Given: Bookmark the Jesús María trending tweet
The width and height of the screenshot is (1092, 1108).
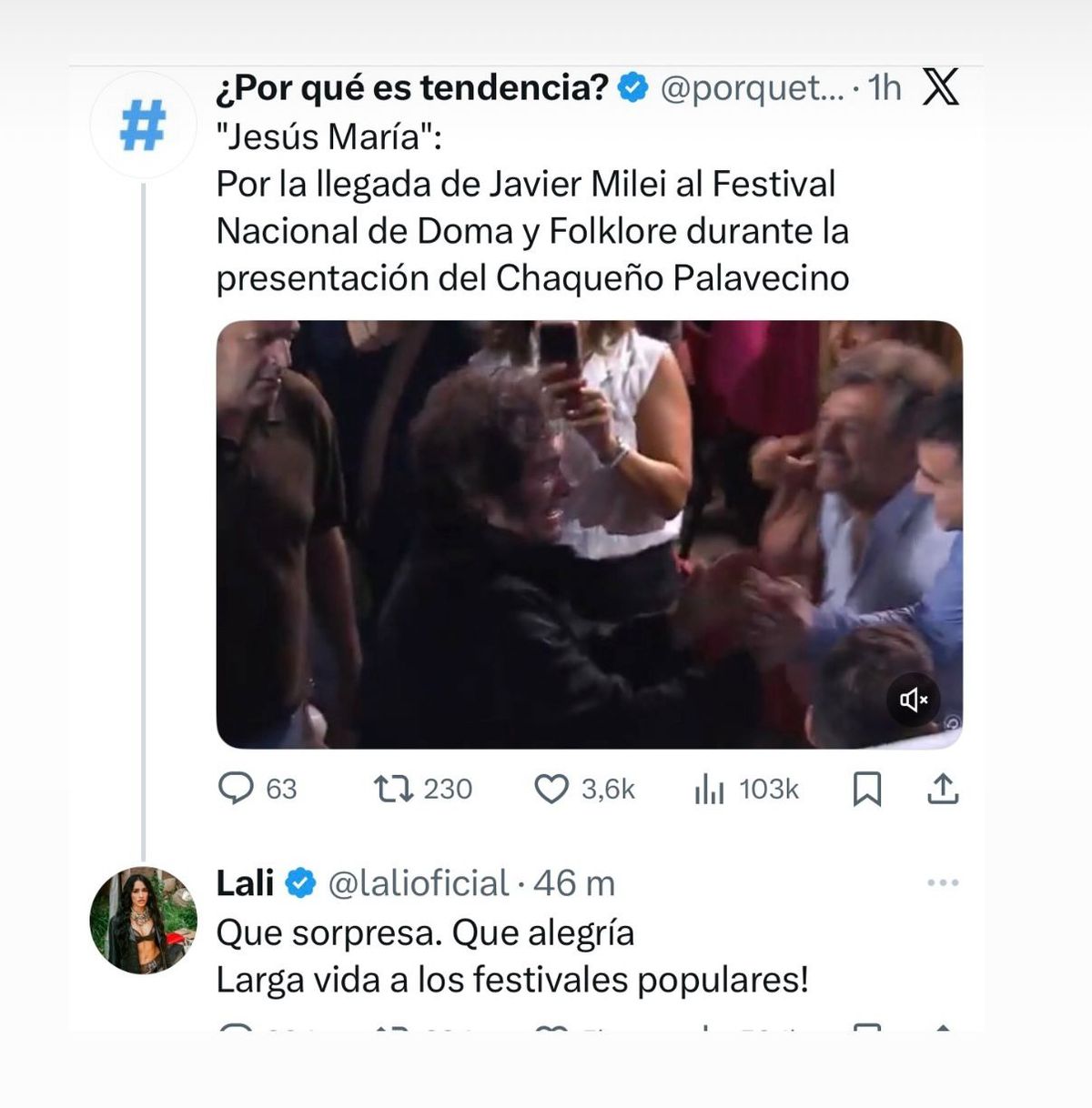Looking at the screenshot, I should pyautogui.click(x=866, y=789).
